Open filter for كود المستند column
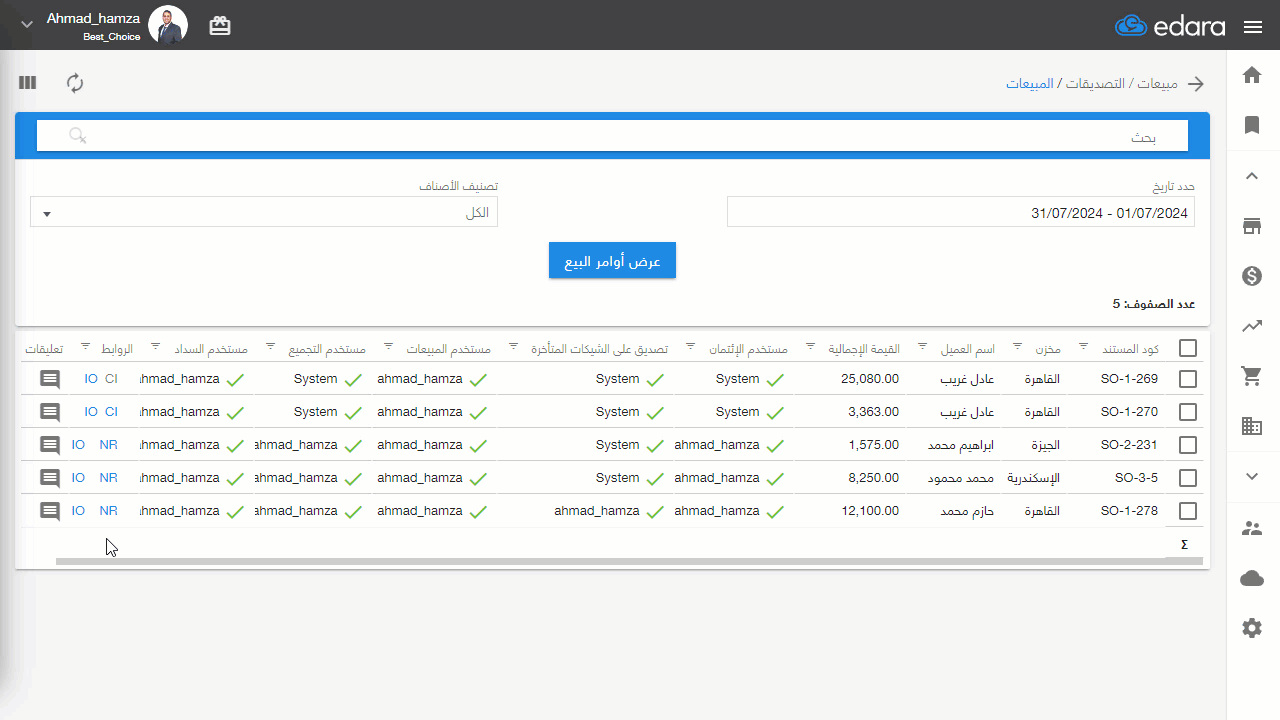 [1083, 346]
